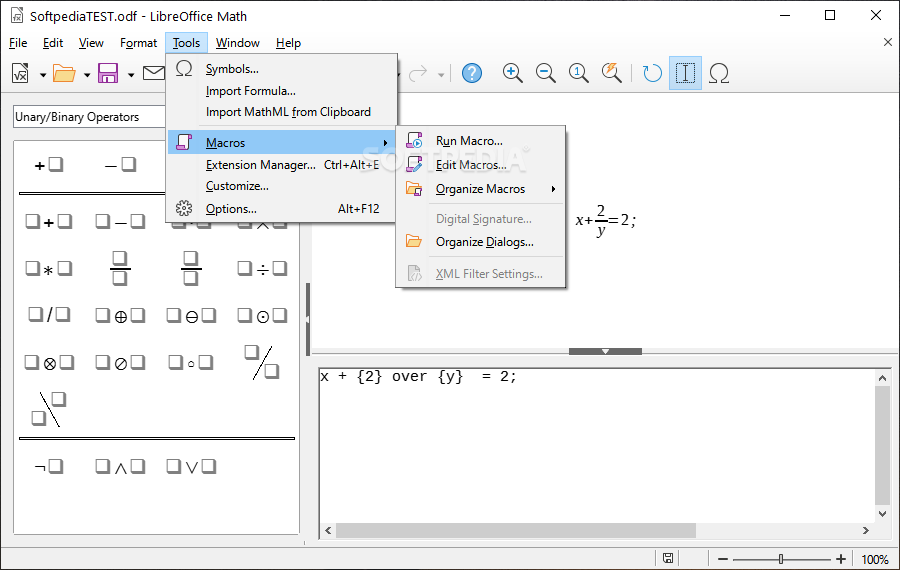Open Options... from the Tools menu

coord(282,209)
